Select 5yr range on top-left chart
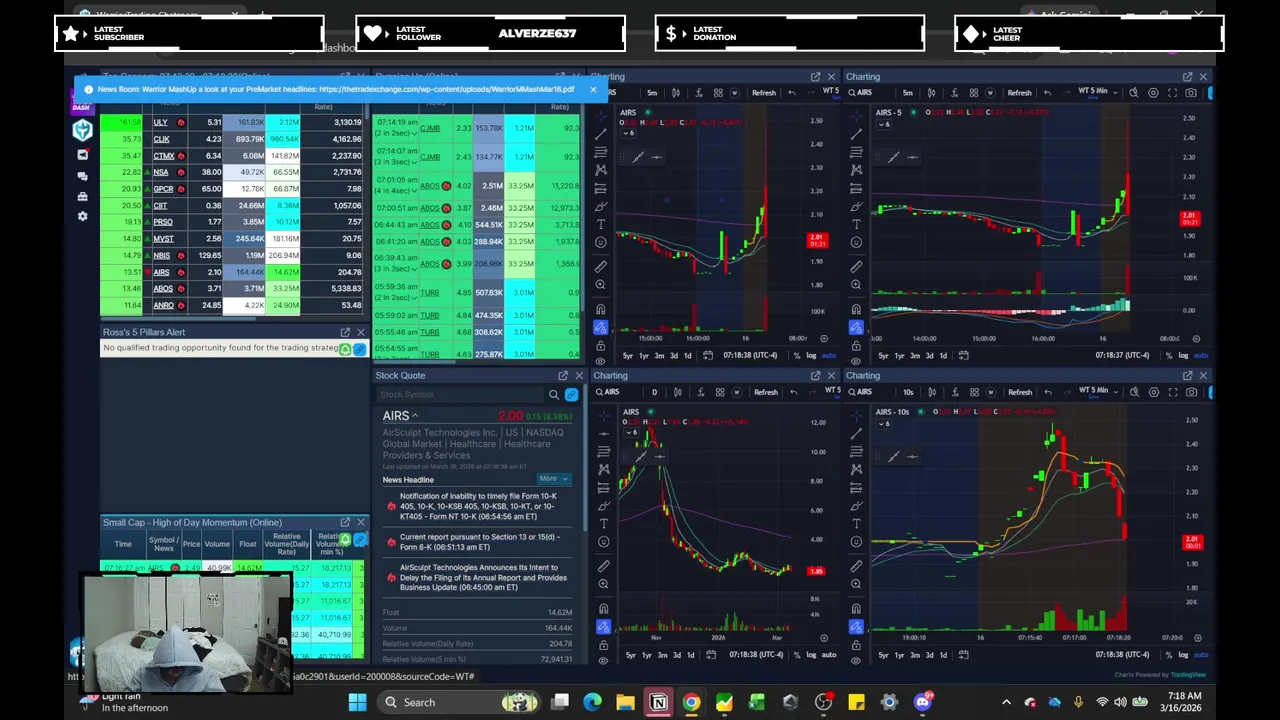Viewport: 1280px width, 720px height. (627, 355)
